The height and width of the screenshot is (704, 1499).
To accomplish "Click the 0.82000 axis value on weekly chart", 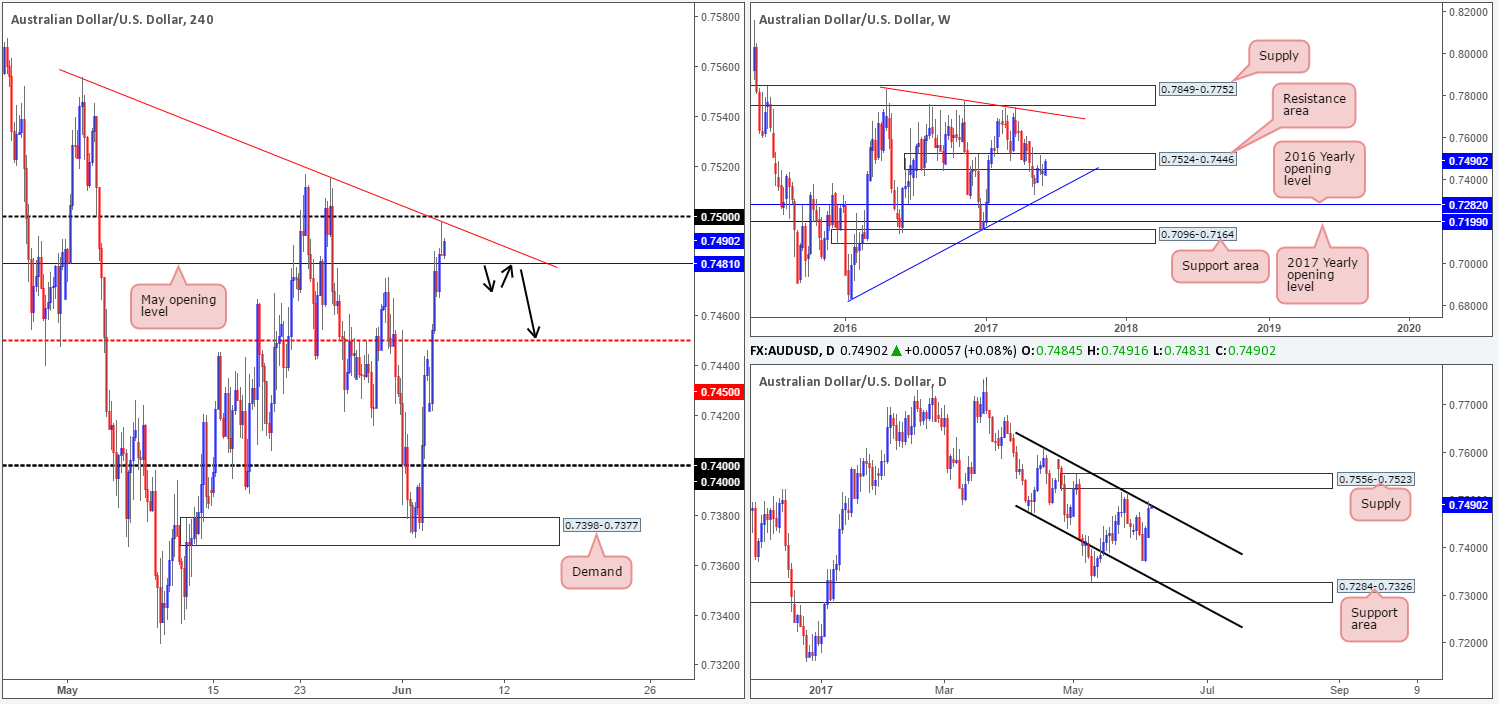I will (1470, 12).
